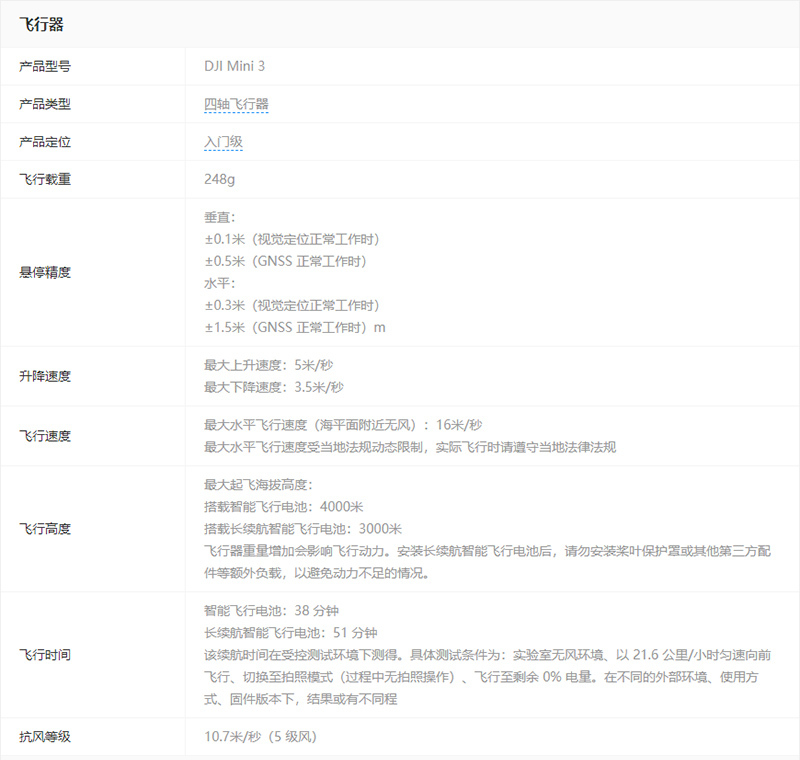Select the 飞行器 section header
The height and width of the screenshot is (760, 800).
(41, 24)
